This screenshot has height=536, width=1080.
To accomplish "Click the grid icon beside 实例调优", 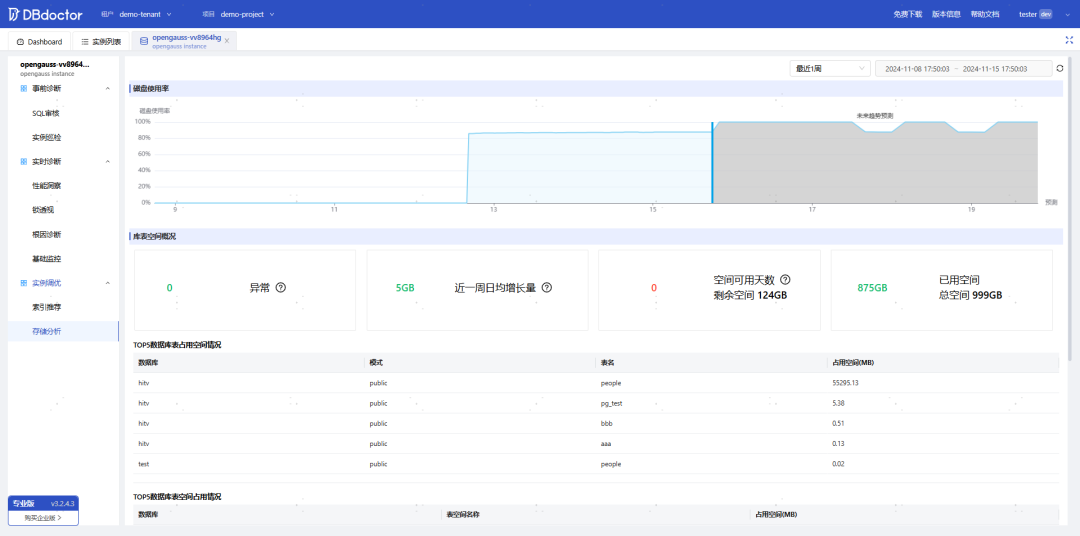I will pos(24,283).
